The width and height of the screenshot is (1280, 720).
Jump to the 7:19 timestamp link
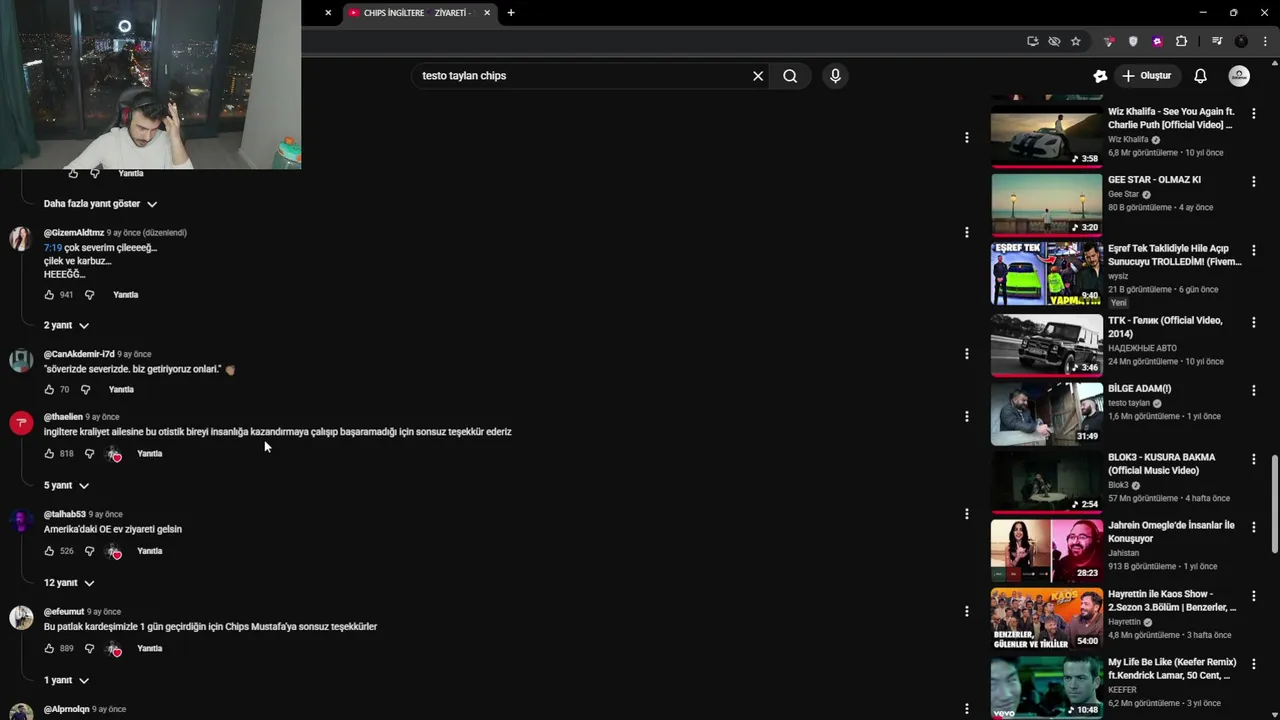[x=53, y=248]
